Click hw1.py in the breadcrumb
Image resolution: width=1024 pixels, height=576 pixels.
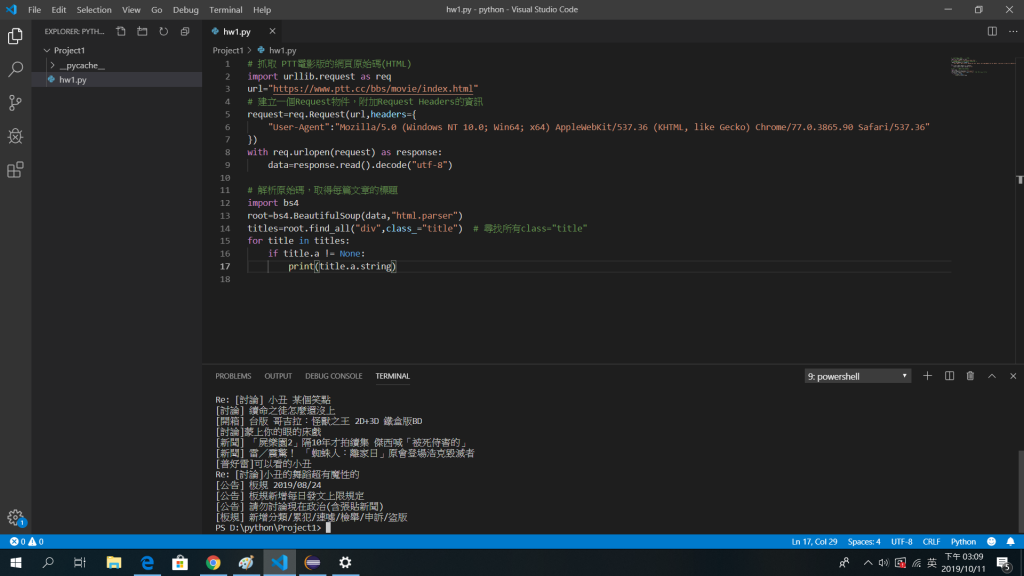click(x=283, y=50)
